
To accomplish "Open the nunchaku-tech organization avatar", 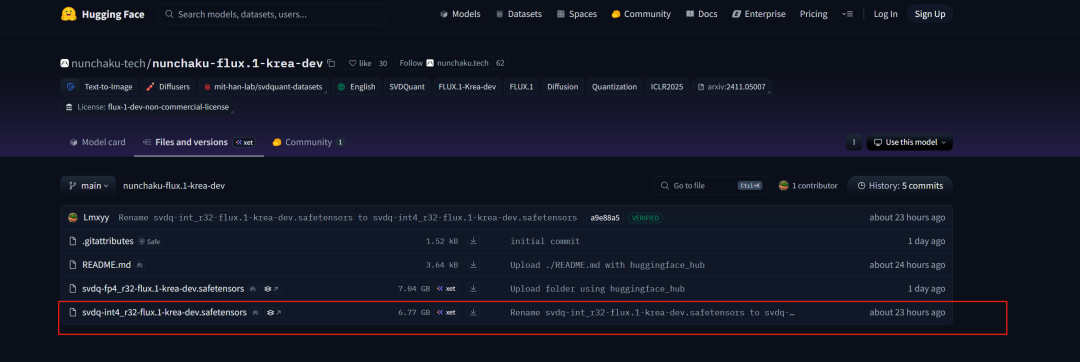I will [64, 63].
